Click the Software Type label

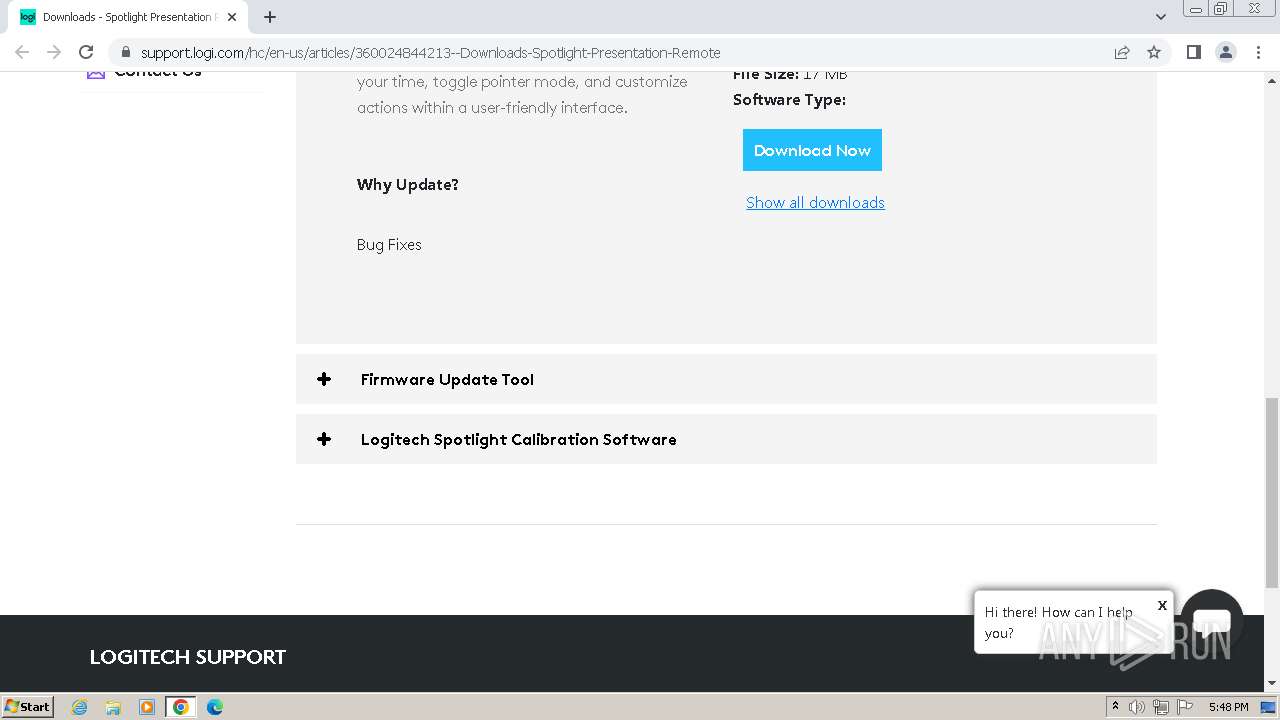pos(789,99)
